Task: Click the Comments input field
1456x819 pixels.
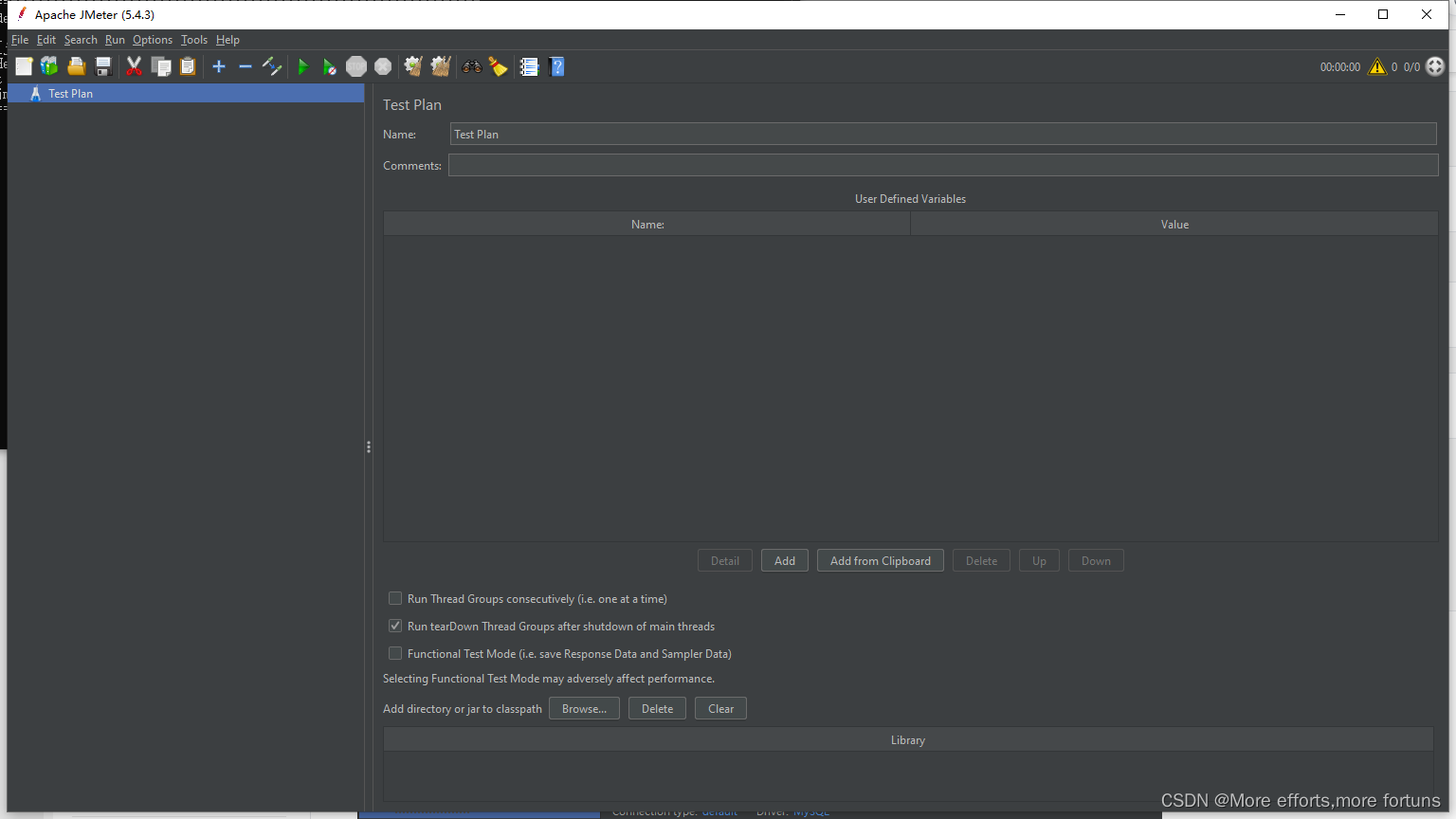Action: (x=943, y=165)
